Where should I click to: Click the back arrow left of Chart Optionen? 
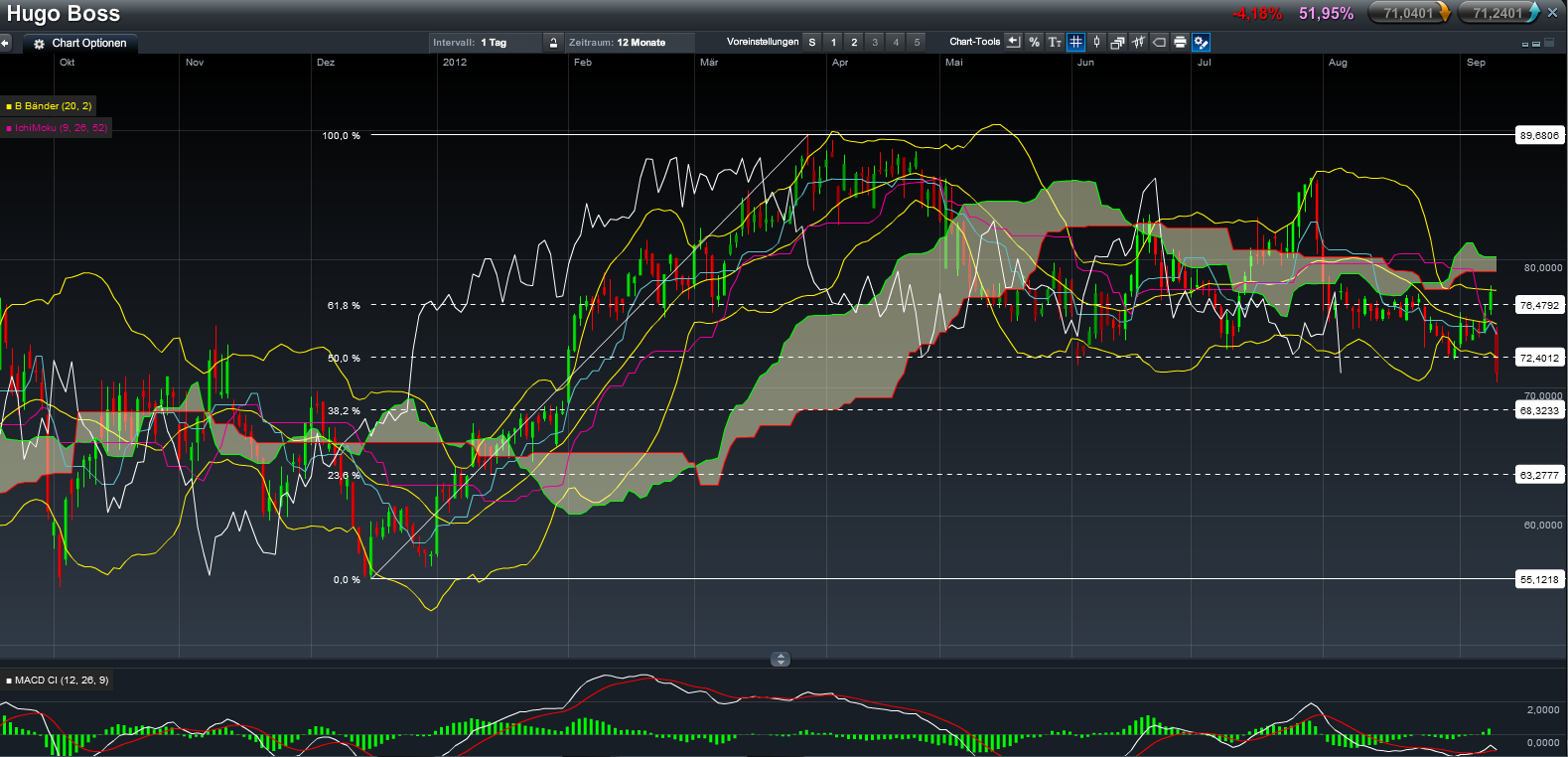[x=5, y=43]
